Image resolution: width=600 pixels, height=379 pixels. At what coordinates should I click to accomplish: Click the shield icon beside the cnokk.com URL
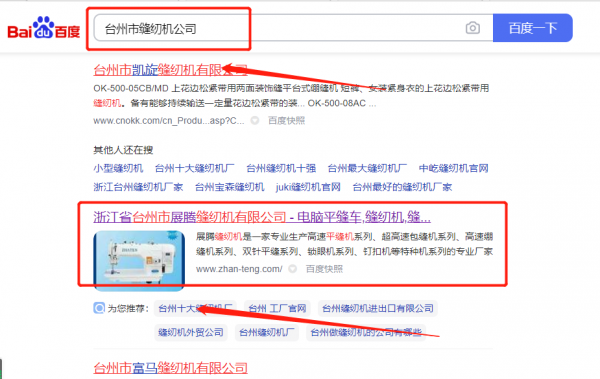(255, 121)
